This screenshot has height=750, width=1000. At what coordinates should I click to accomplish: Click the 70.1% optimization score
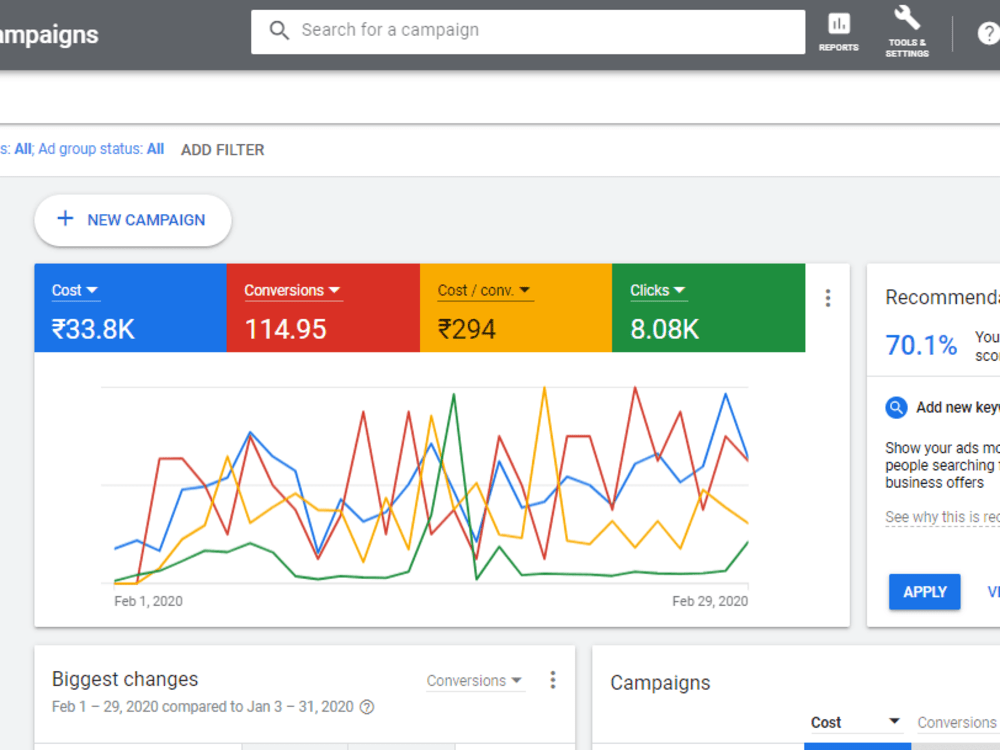pyautogui.click(x=922, y=345)
